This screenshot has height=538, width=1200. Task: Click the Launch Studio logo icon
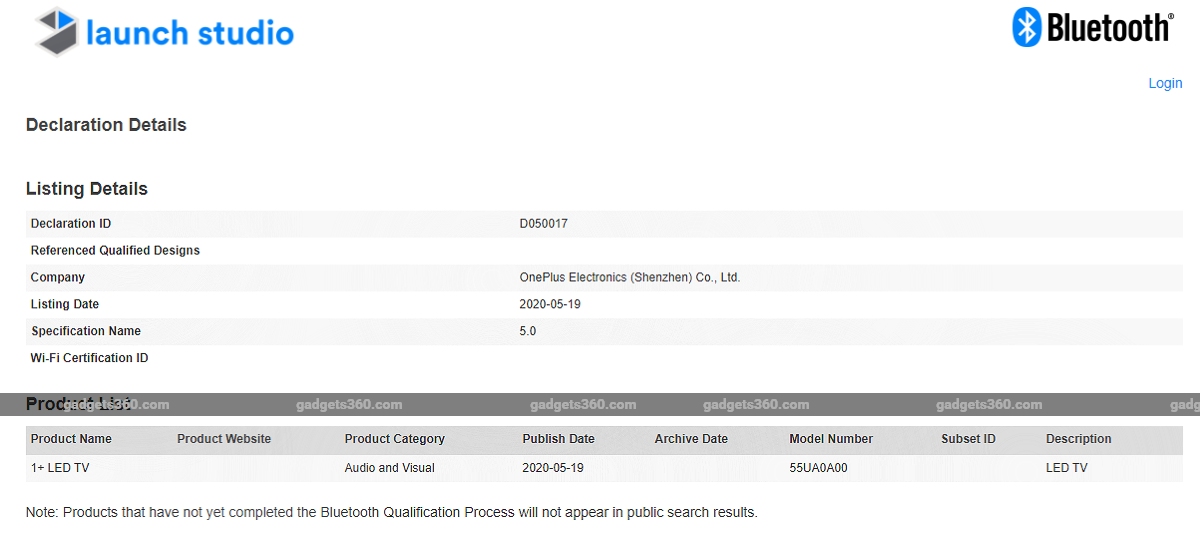58,32
